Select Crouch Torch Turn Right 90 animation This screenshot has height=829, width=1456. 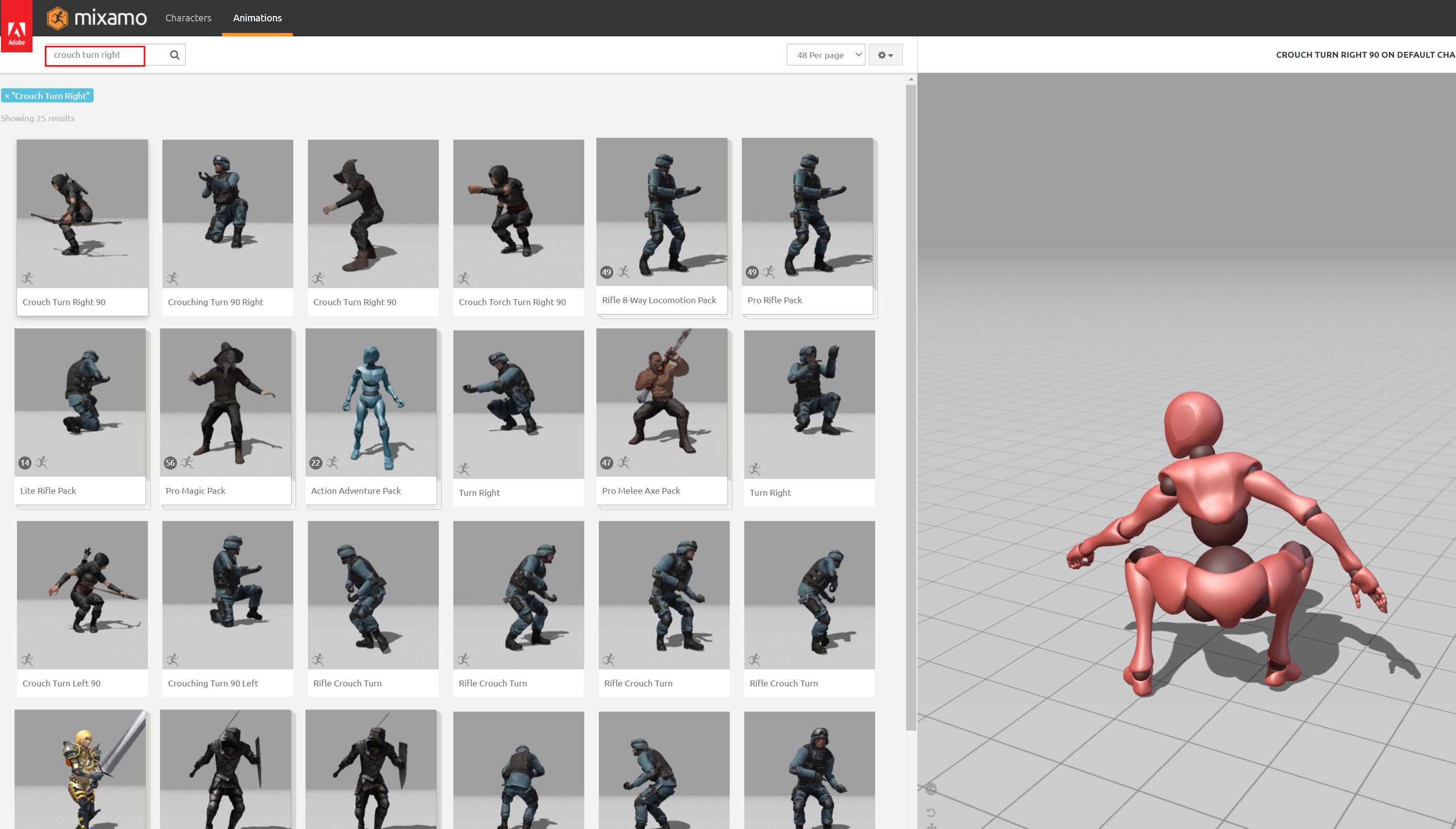[x=518, y=228]
